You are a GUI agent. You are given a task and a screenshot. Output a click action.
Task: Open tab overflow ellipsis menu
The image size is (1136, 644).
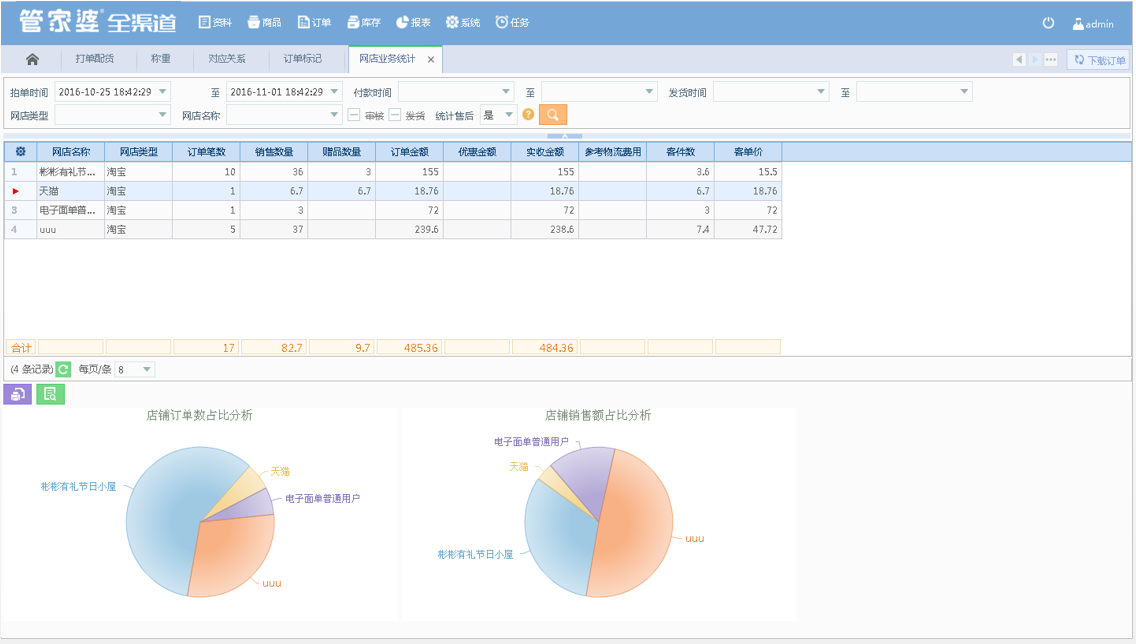(x=1051, y=59)
